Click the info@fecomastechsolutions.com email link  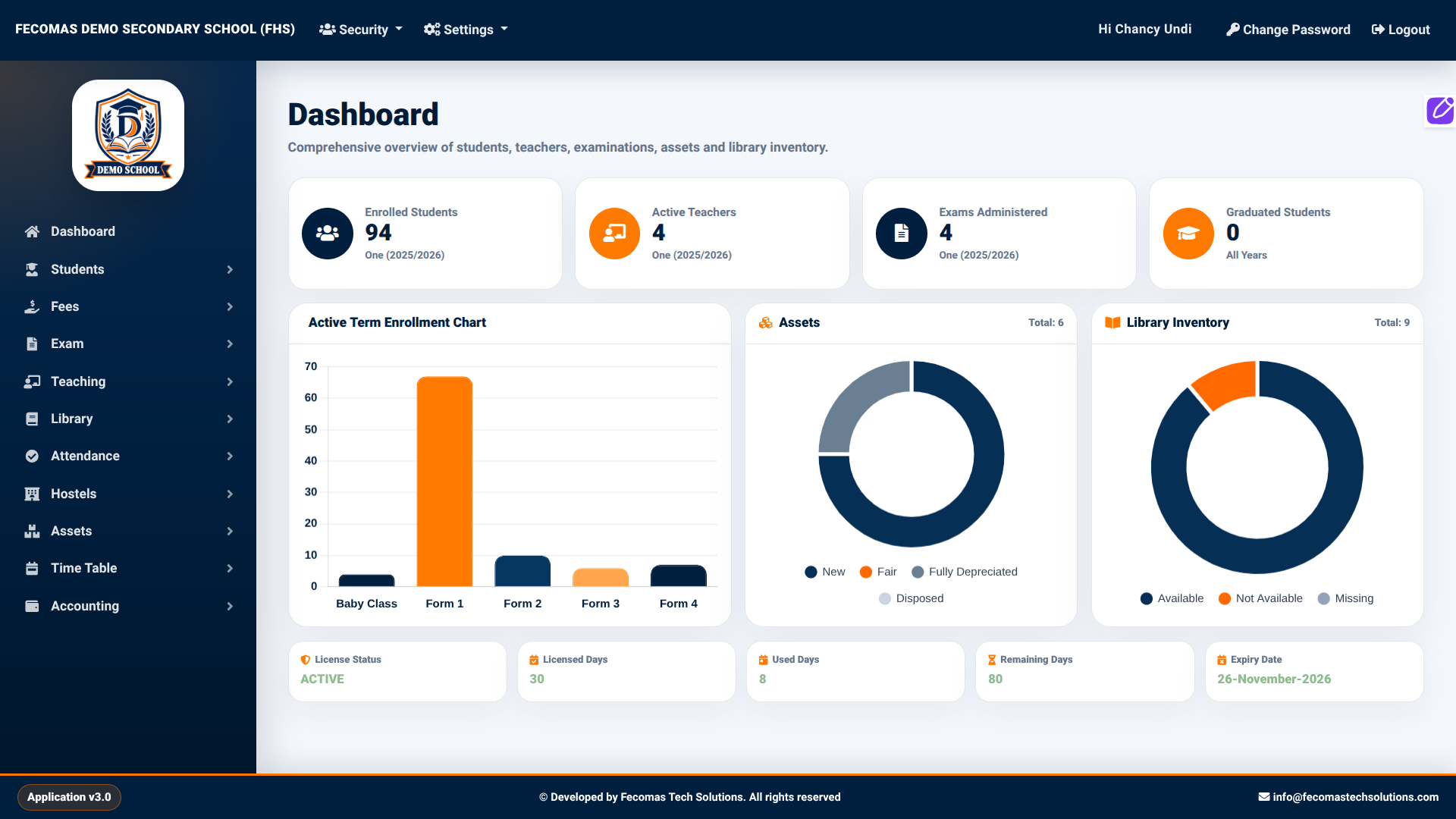[x=1348, y=797]
